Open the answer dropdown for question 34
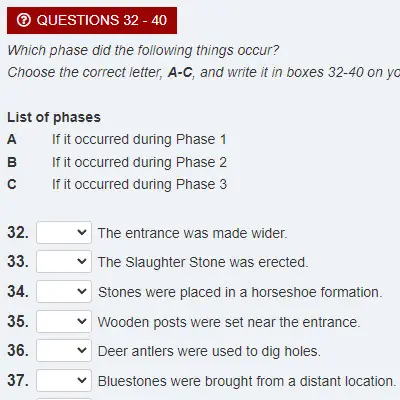This screenshot has height=400, width=400. coord(64,291)
